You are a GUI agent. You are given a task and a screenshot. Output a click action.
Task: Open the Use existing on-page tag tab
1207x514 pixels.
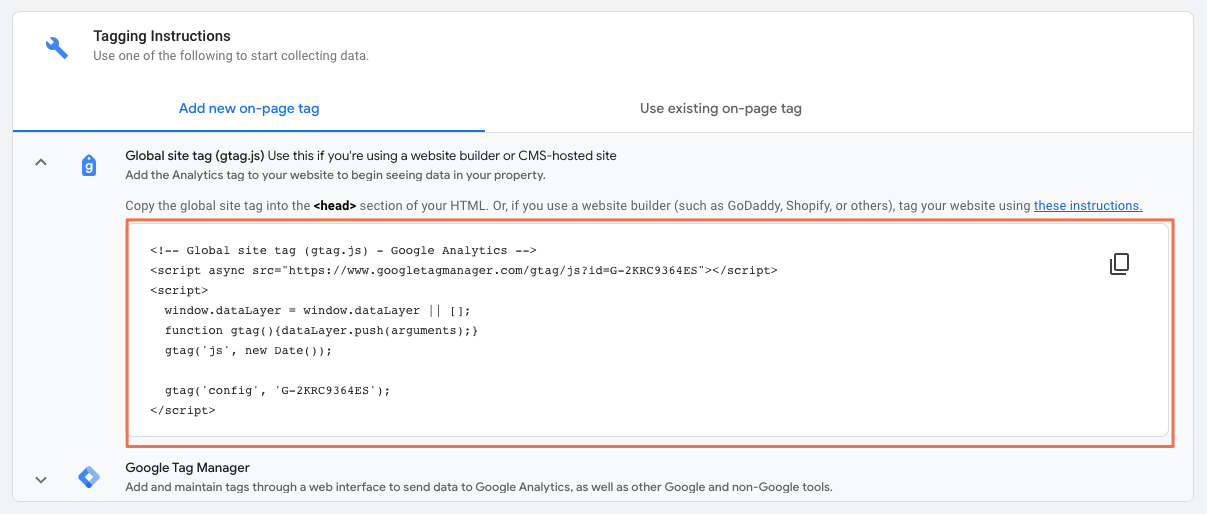[721, 108]
